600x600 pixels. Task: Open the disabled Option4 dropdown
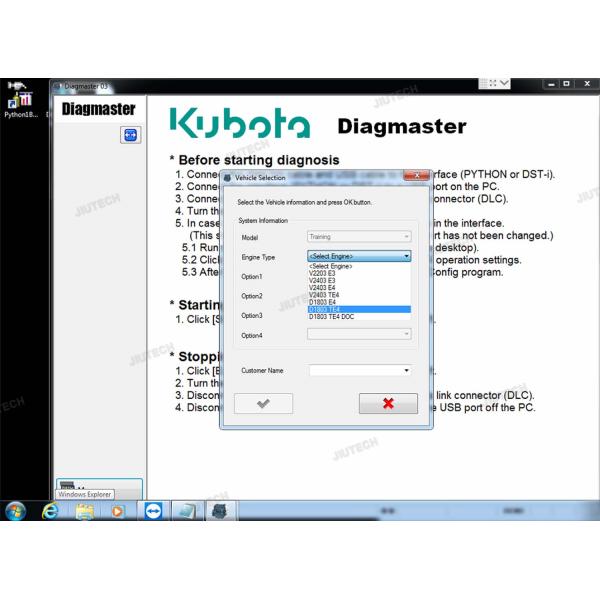(x=359, y=334)
